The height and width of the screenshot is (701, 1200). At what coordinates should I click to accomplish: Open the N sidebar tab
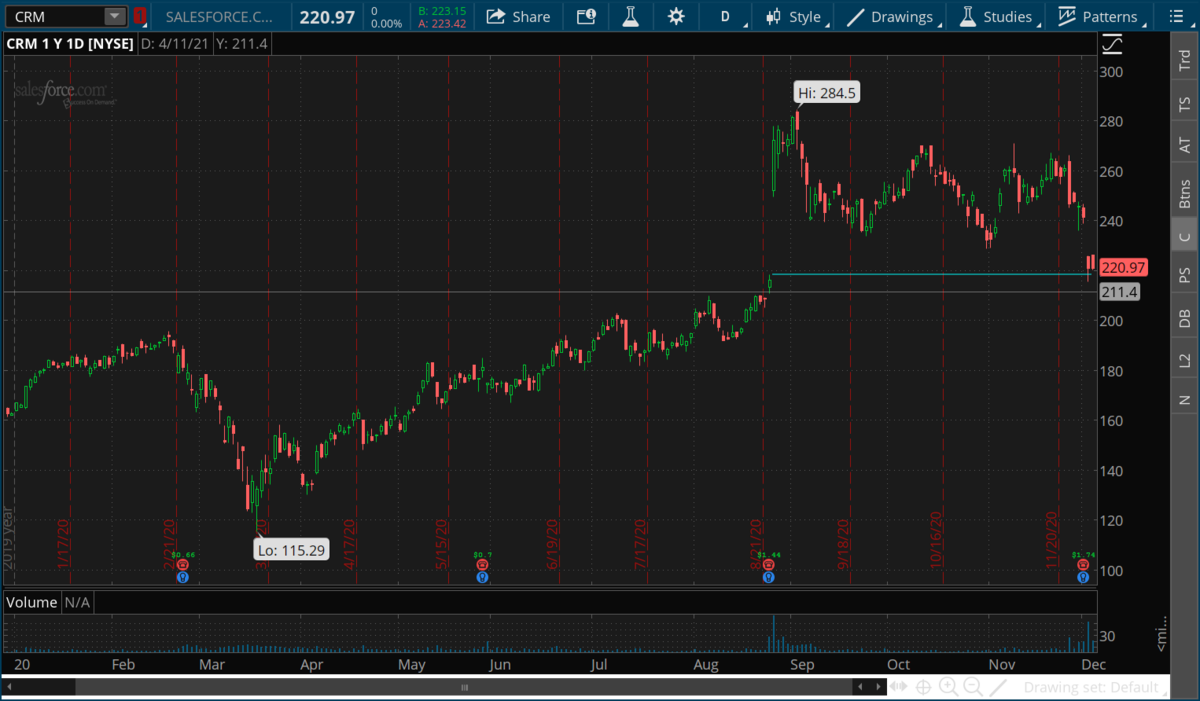[x=1185, y=400]
